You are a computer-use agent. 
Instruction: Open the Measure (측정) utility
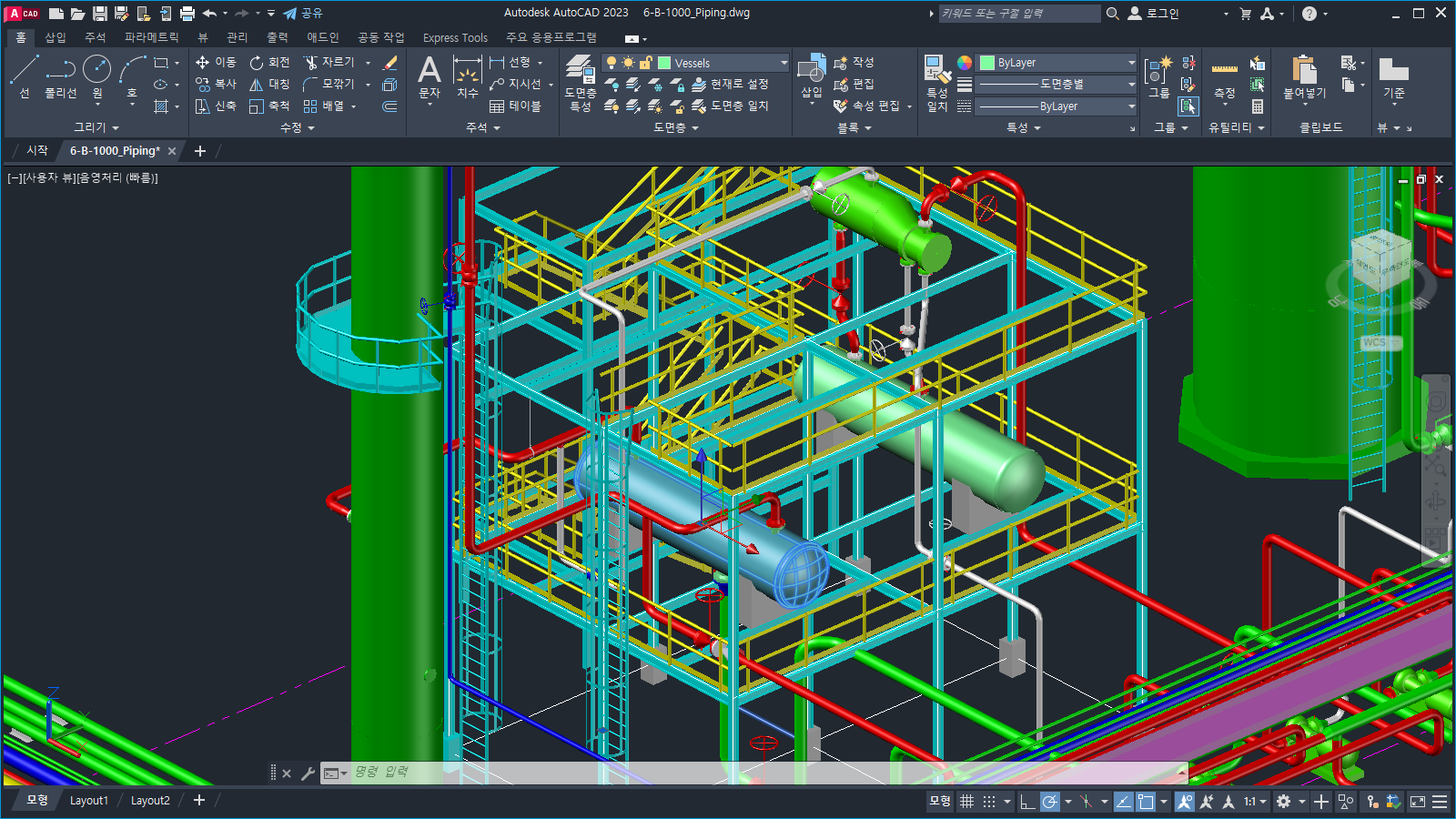pyautogui.click(x=1225, y=80)
